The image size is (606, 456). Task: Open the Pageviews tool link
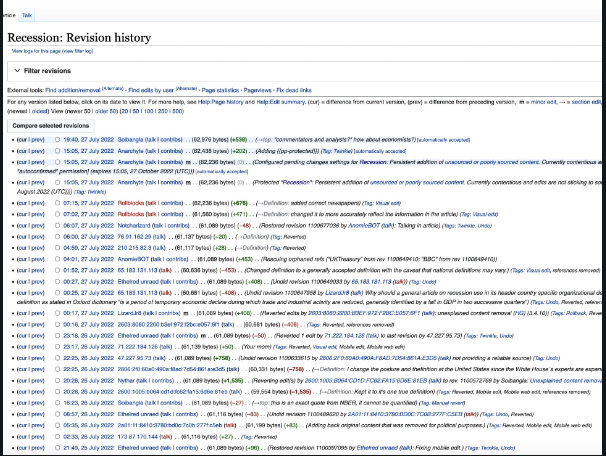point(257,90)
